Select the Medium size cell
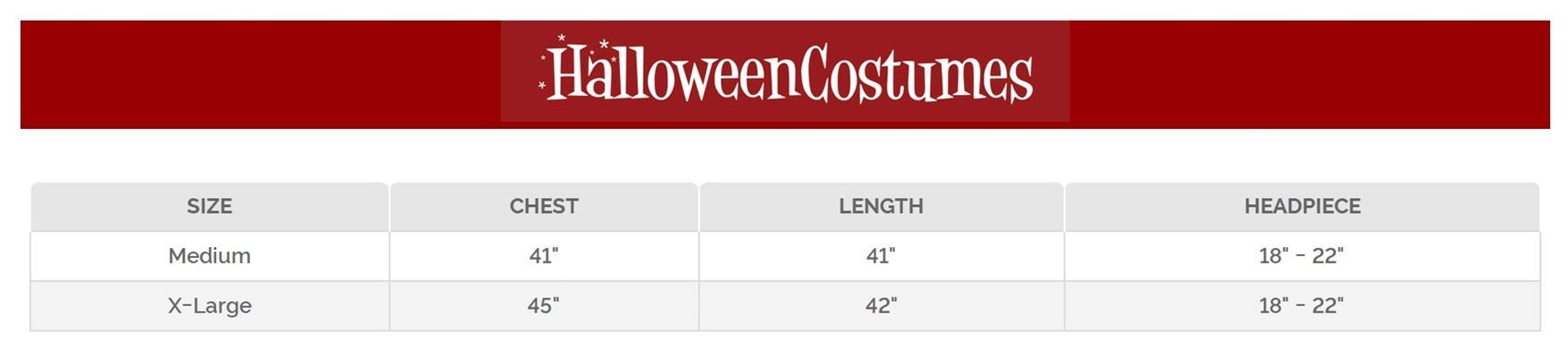The width and height of the screenshot is (1568, 361). pyautogui.click(x=210, y=256)
